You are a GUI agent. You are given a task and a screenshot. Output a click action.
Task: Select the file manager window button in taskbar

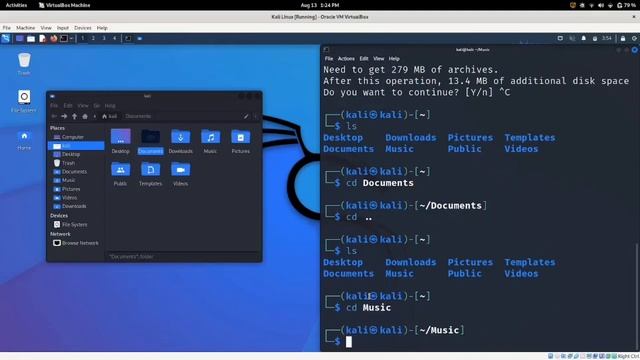pos(140,38)
